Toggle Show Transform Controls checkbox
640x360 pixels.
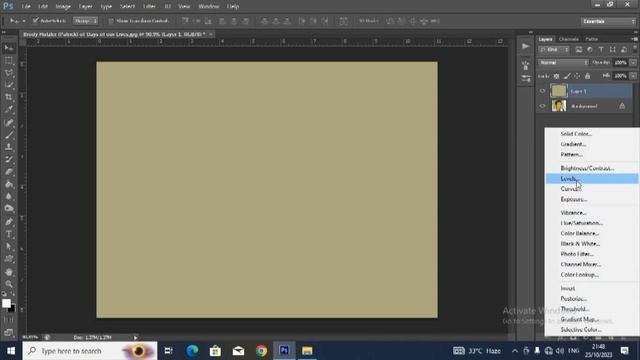[111, 21]
